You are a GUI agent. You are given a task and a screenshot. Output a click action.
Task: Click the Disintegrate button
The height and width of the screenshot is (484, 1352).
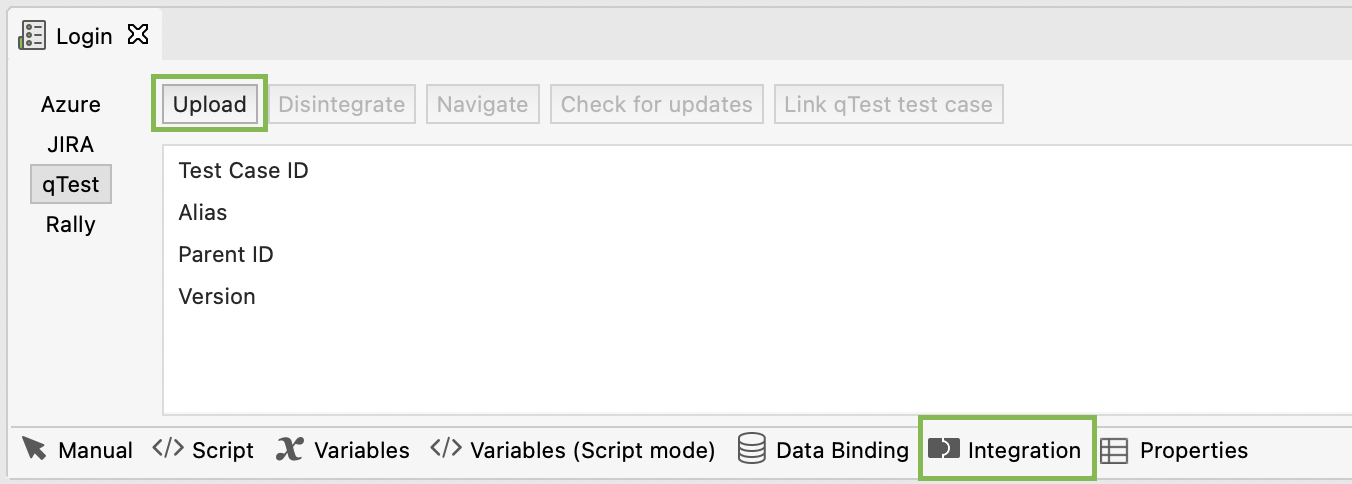(x=341, y=104)
